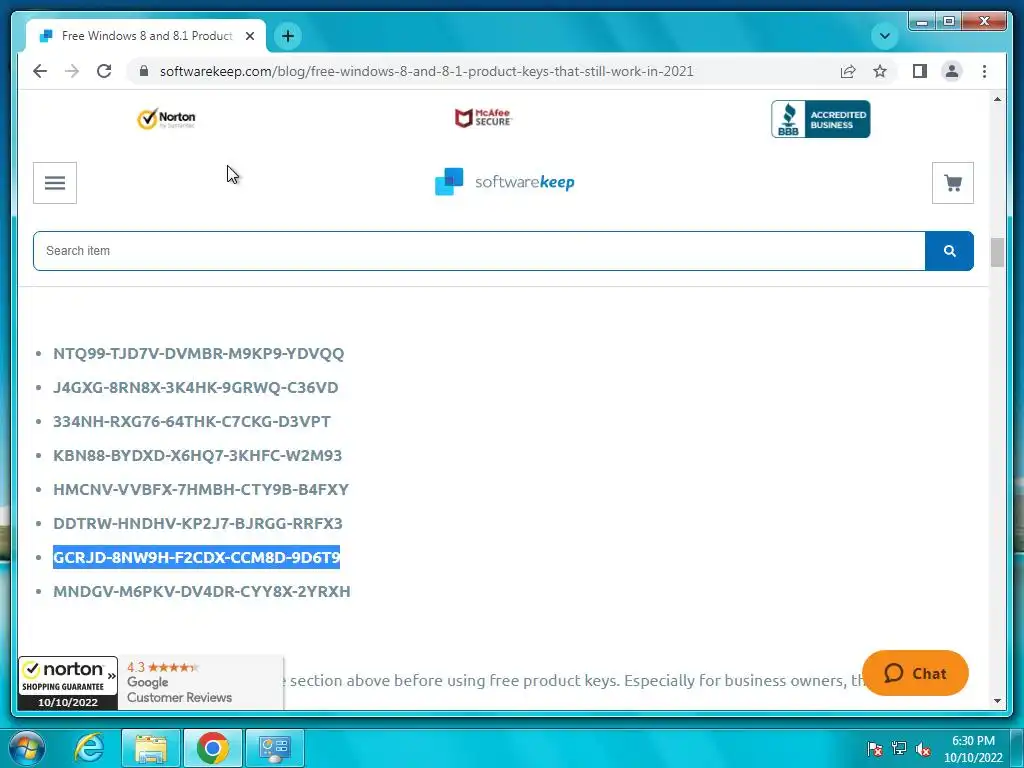Click product key DDTRW-HNDHV-KP2J7-BJRGG-RRFX3
Image resolution: width=1024 pixels, height=768 pixels.
[198, 523]
